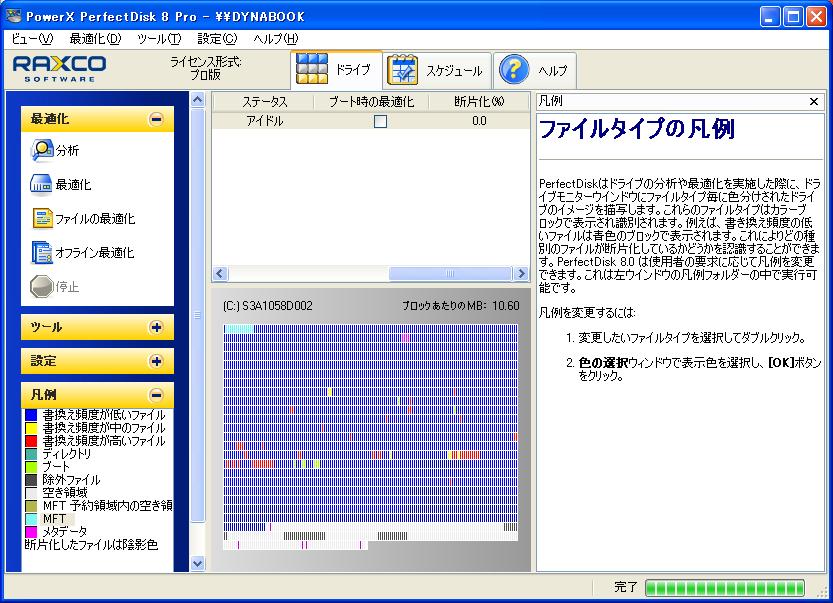Click the 停止 (Stop) octagon icon
833x603 pixels.
coord(41,287)
